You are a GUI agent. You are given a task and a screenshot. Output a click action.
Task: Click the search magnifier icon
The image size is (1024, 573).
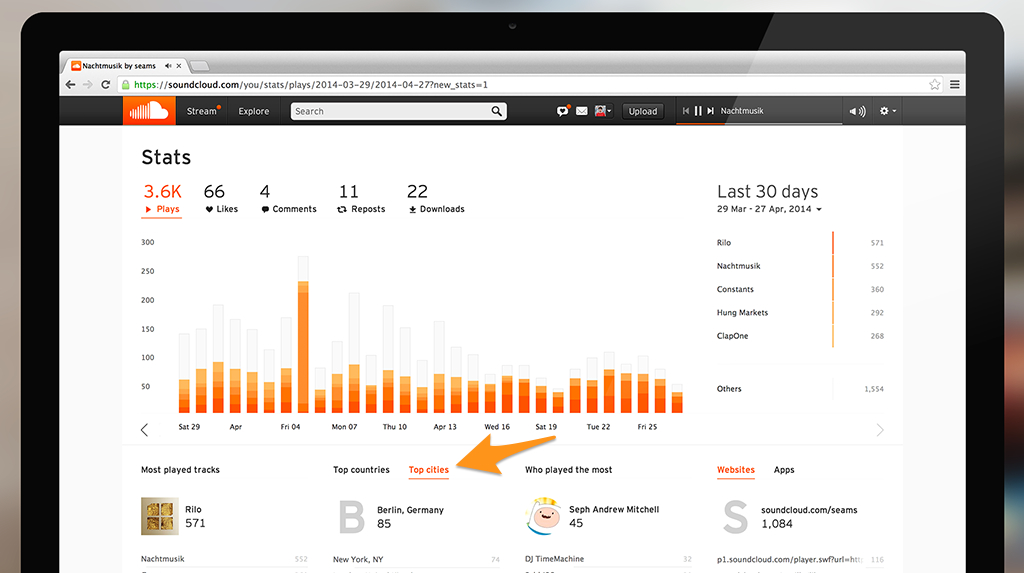497,111
